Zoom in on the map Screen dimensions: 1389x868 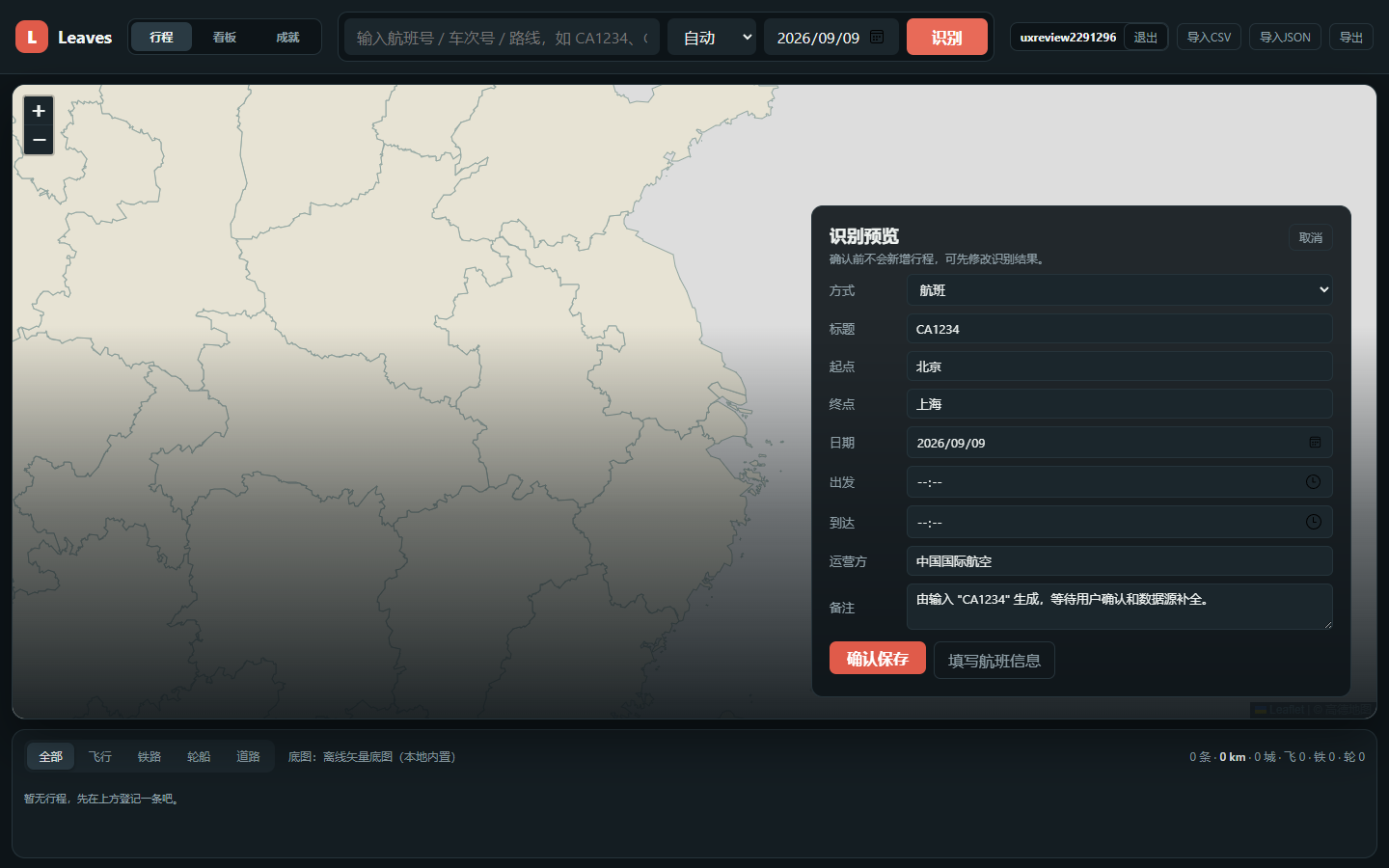tap(39, 111)
